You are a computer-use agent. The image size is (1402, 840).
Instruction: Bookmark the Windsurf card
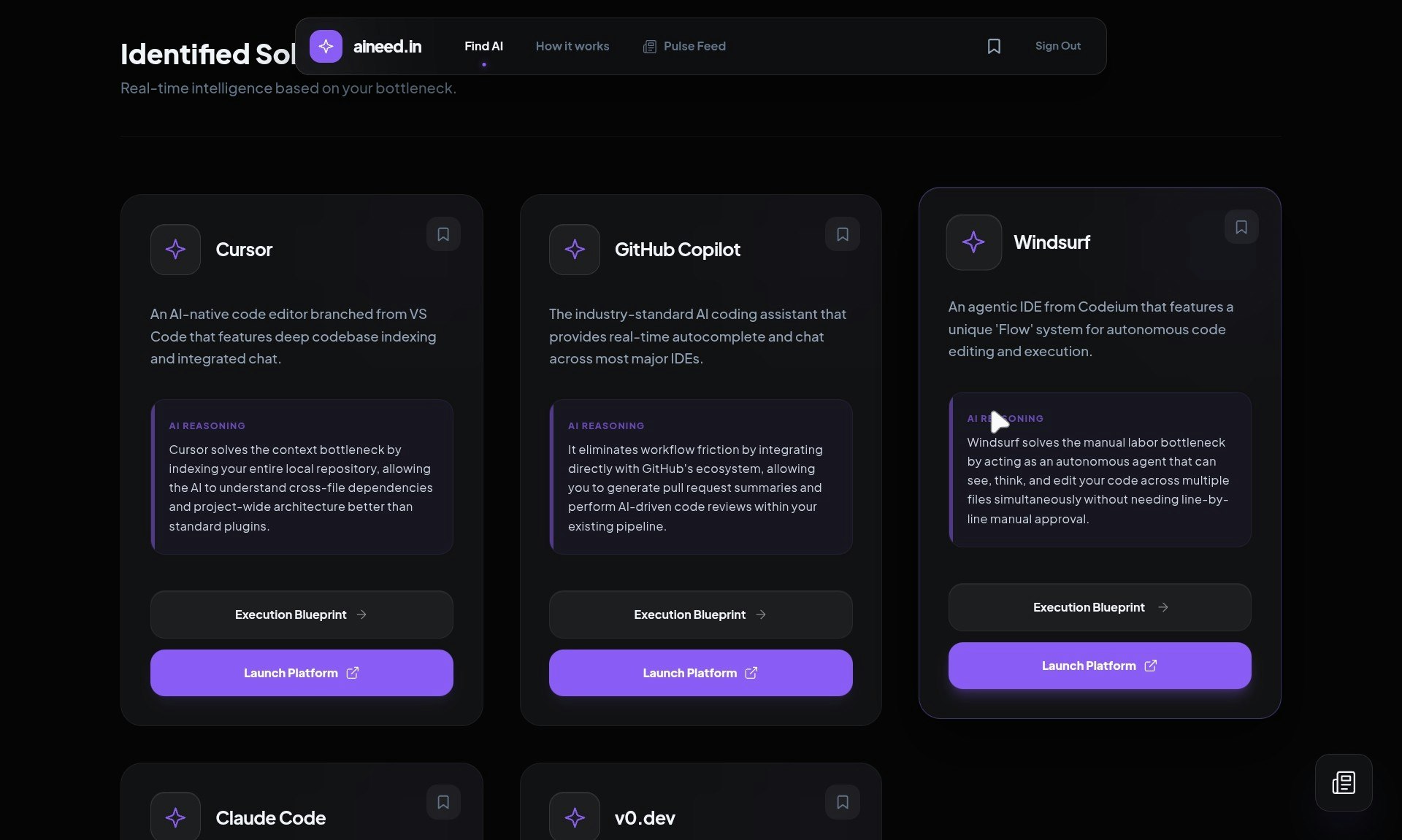tap(1241, 227)
